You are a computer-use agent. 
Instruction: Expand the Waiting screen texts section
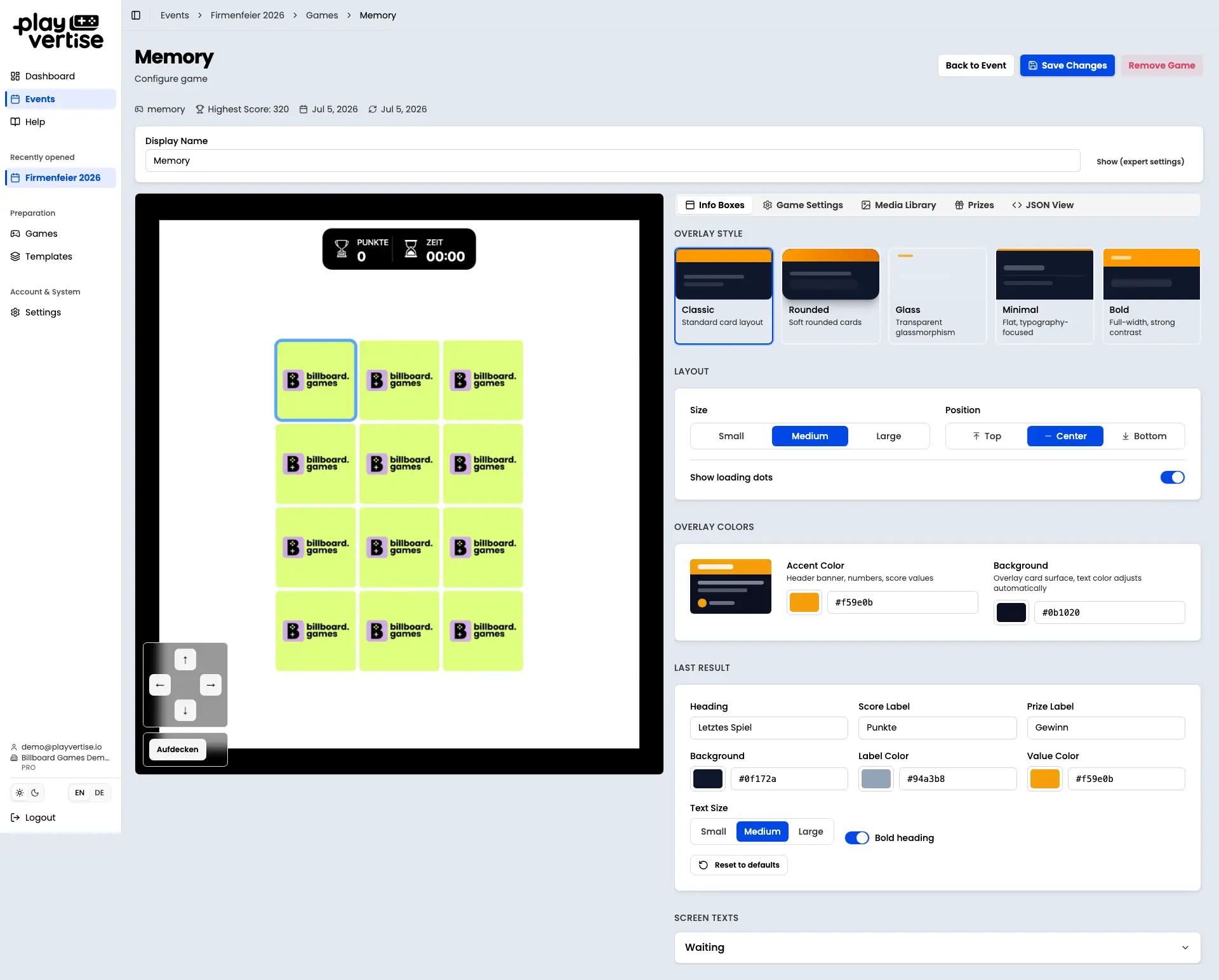pyautogui.click(x=937, y=948)
